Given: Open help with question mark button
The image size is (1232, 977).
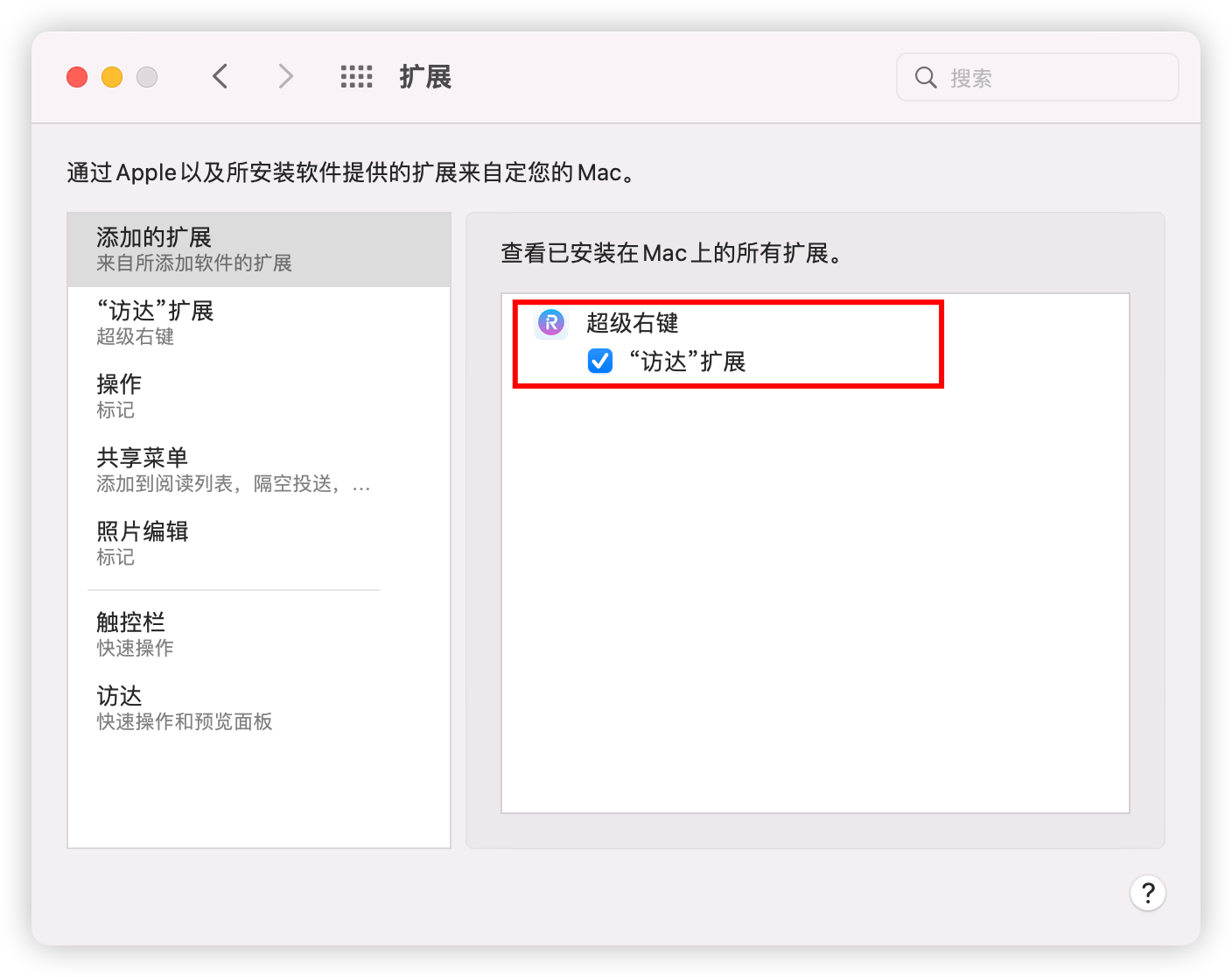Looking at the screenshot, I should [x=1147, y=893].
